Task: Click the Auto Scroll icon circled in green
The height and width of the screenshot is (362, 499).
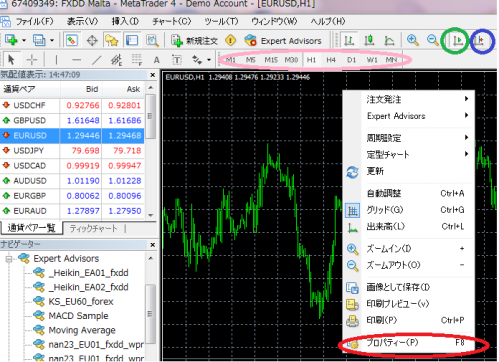Action: [458, 41]
